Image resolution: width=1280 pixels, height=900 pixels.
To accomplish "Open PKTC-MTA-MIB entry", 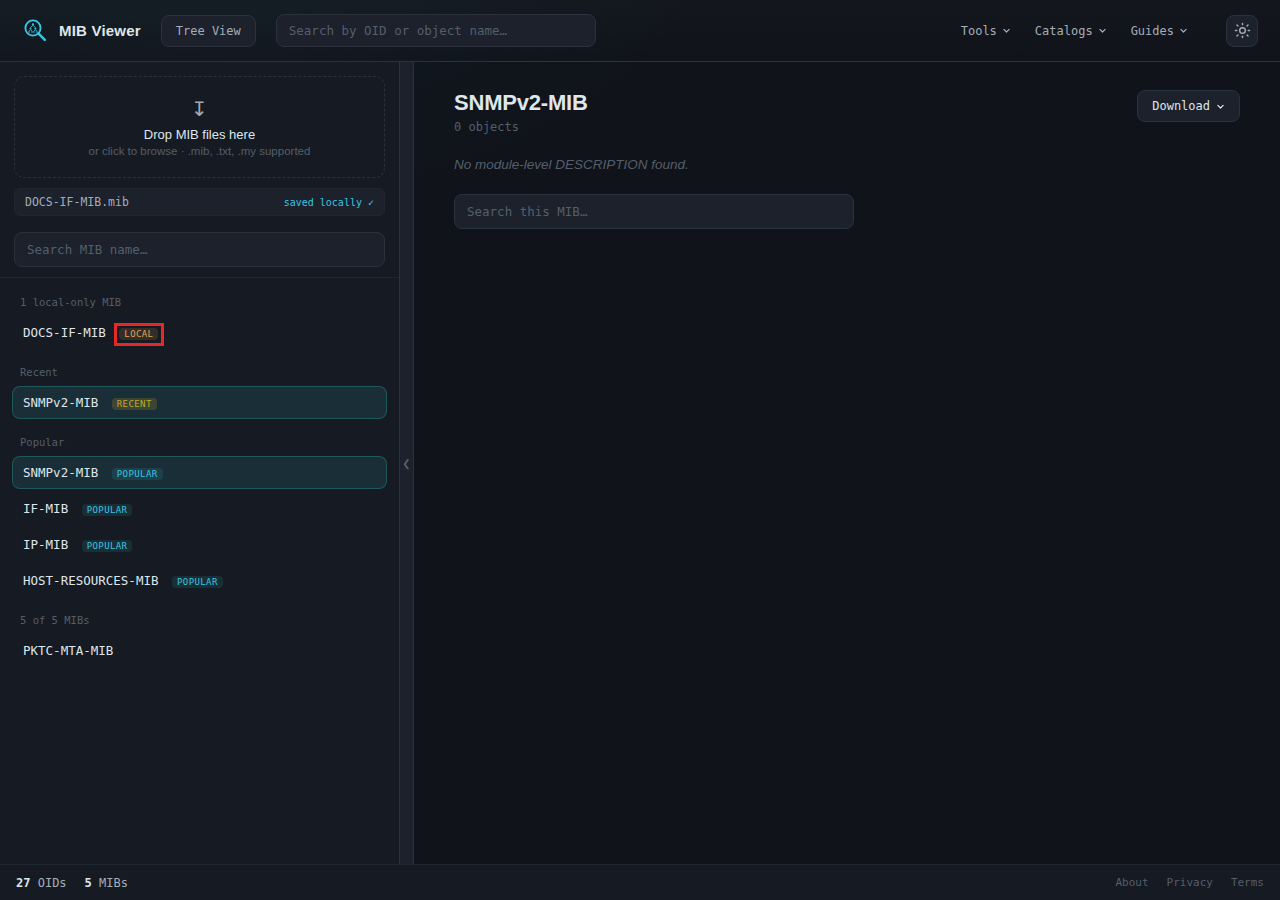I will (x=199, y=651).
